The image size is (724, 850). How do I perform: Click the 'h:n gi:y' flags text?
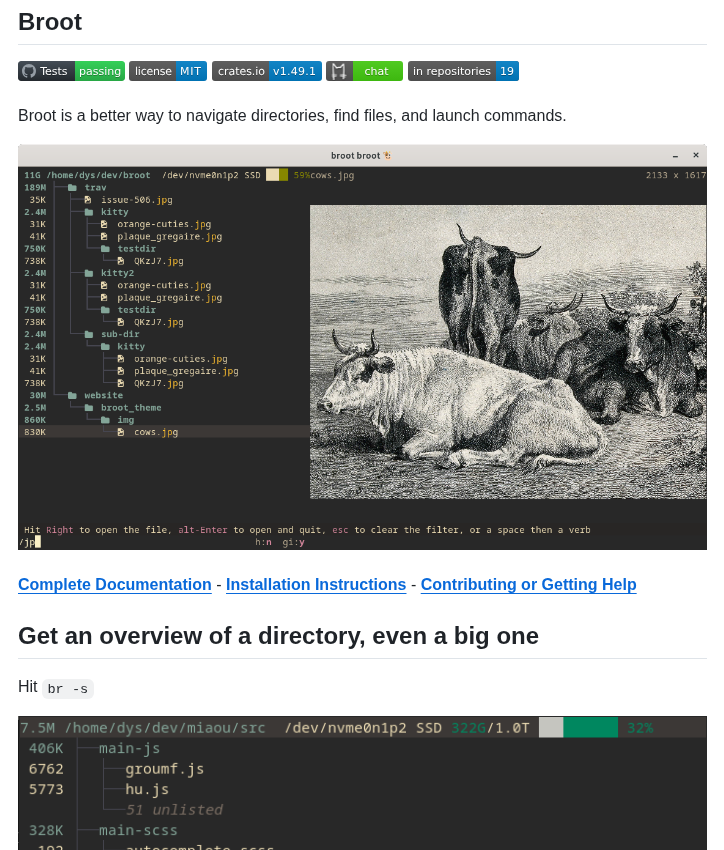click(280, 542)
